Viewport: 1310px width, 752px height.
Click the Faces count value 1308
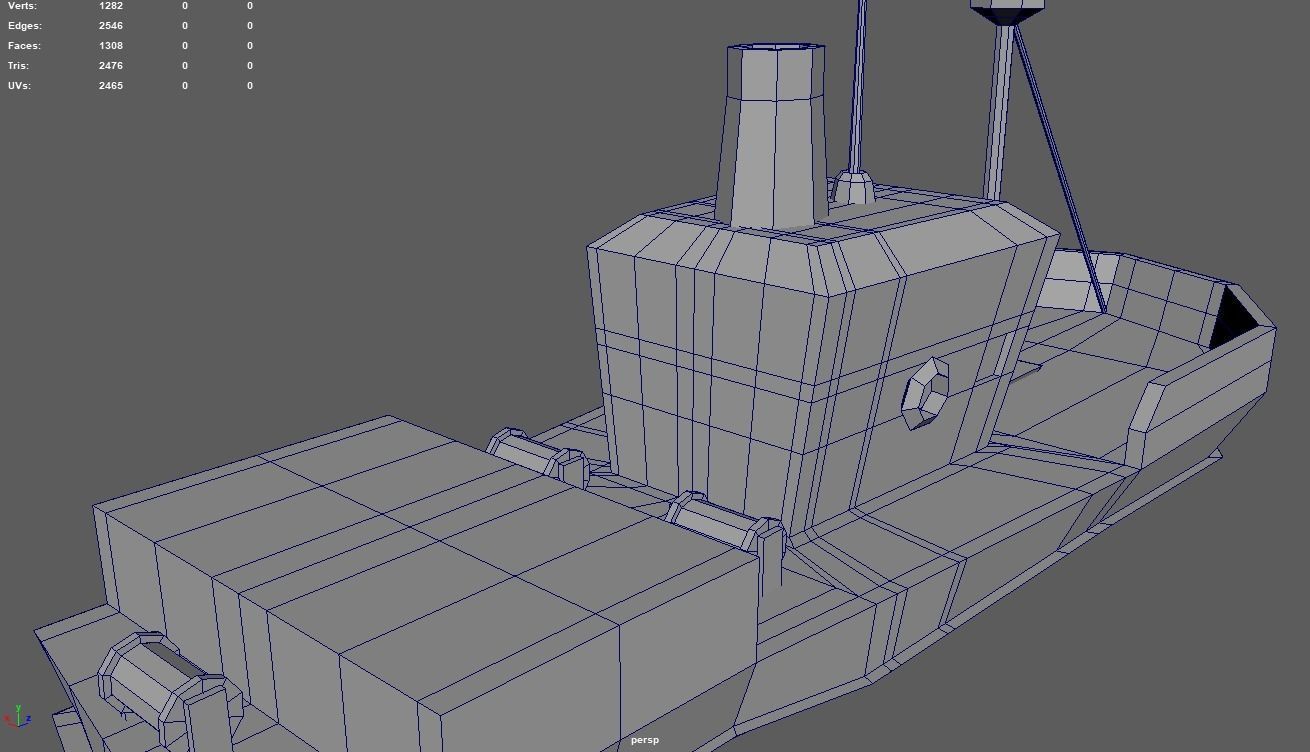pos(111,46)
